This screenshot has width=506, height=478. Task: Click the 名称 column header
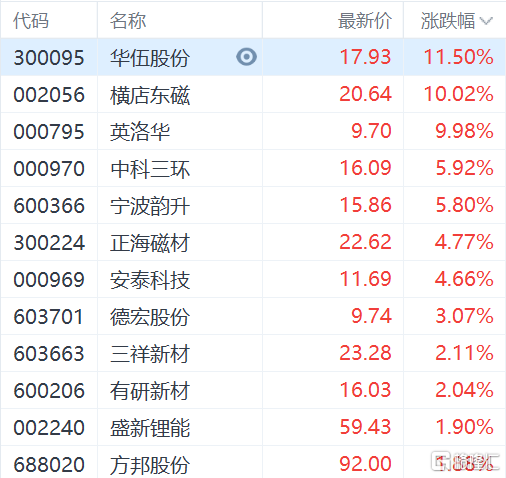pyautogui.click(x=128, y=21)
